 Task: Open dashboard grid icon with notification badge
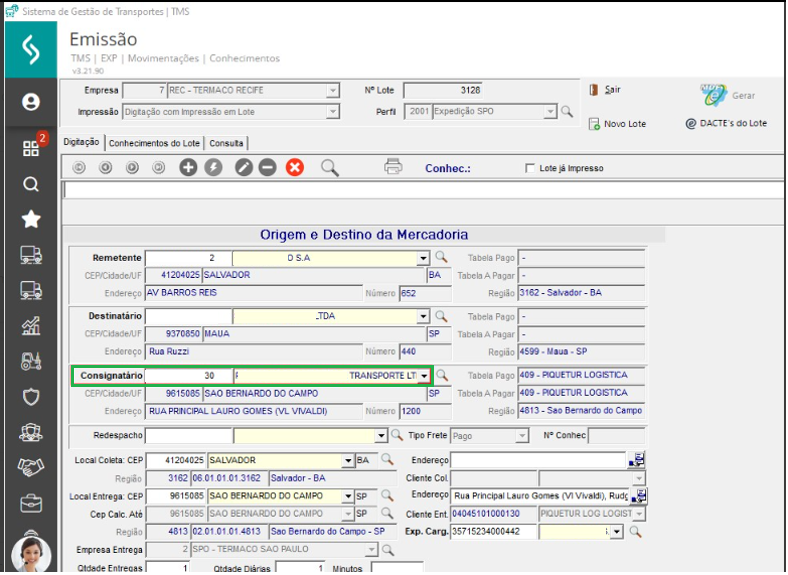click(31, 148)
